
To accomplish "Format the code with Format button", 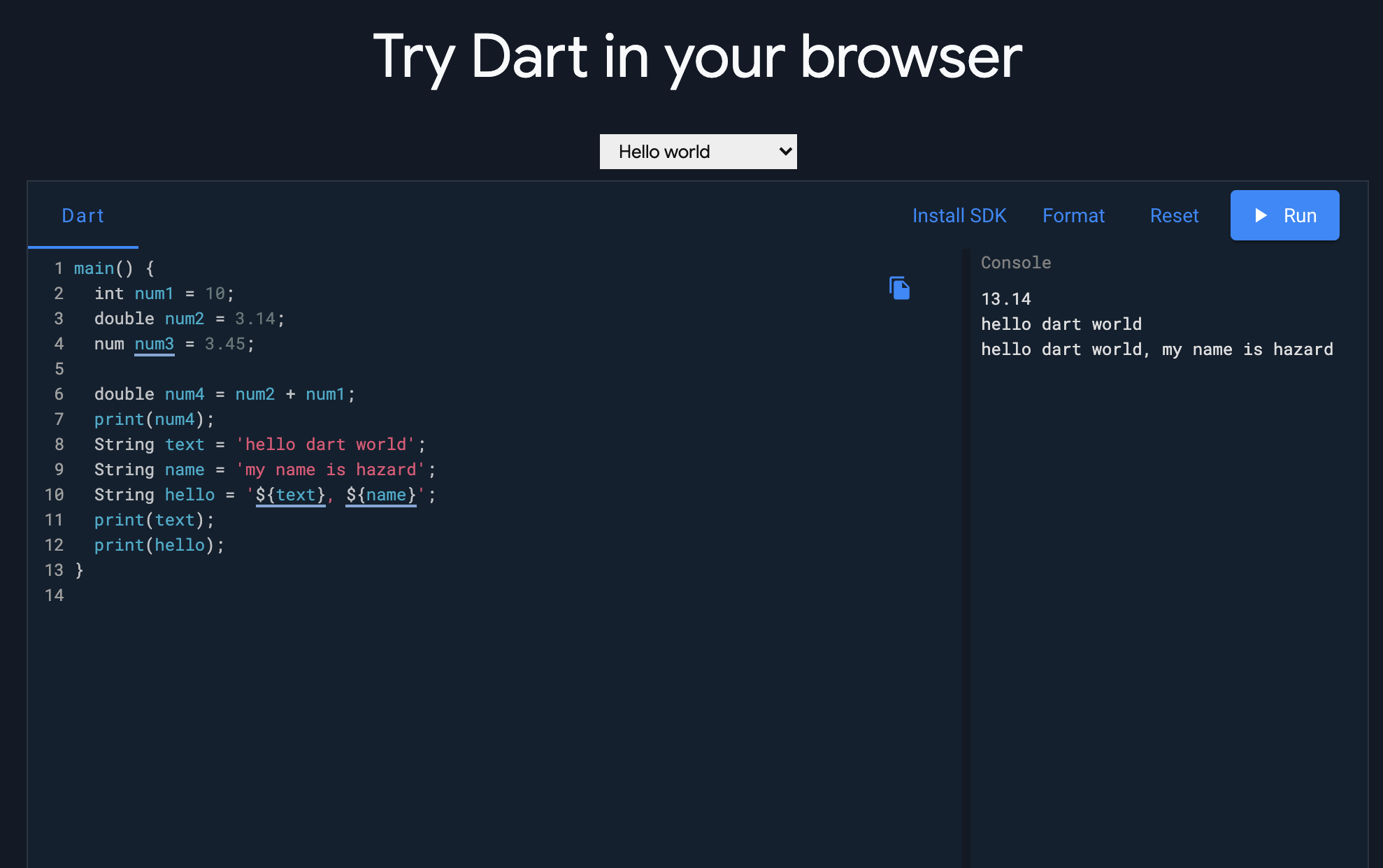I will click(1073, 215).
